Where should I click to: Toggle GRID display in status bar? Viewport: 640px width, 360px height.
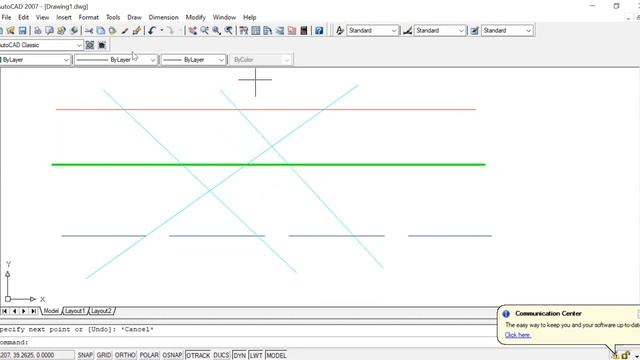pyautogui.click(x=104, y=356)
